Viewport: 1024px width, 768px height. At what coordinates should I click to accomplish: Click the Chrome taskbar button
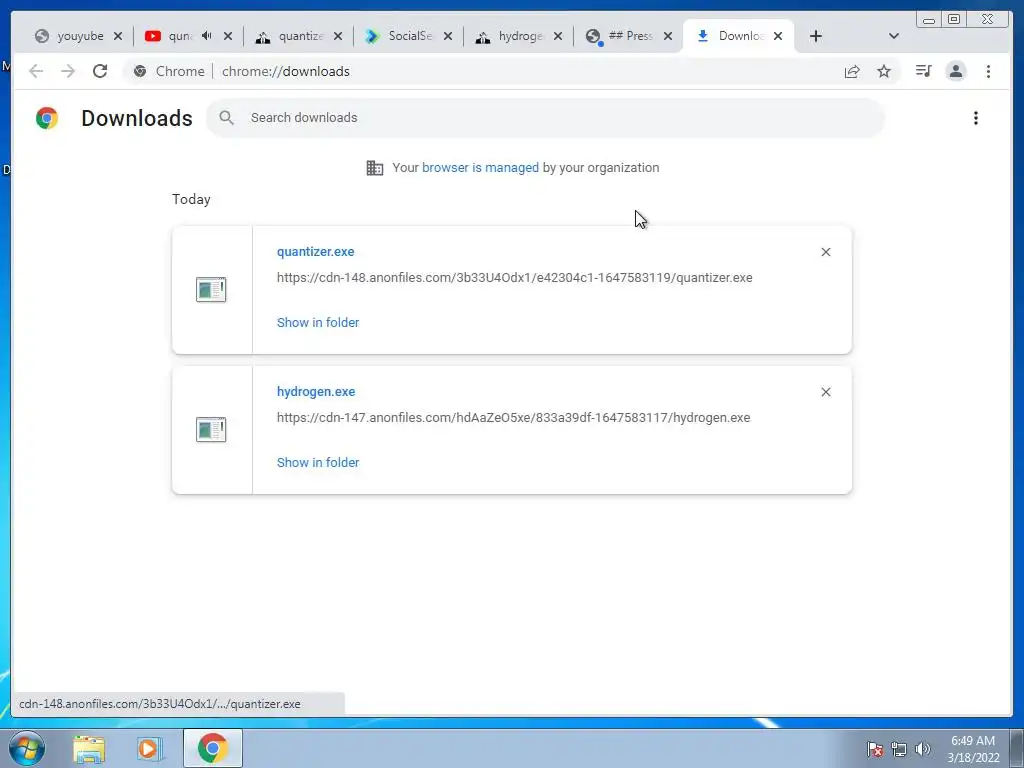click(x=213, y=748)
